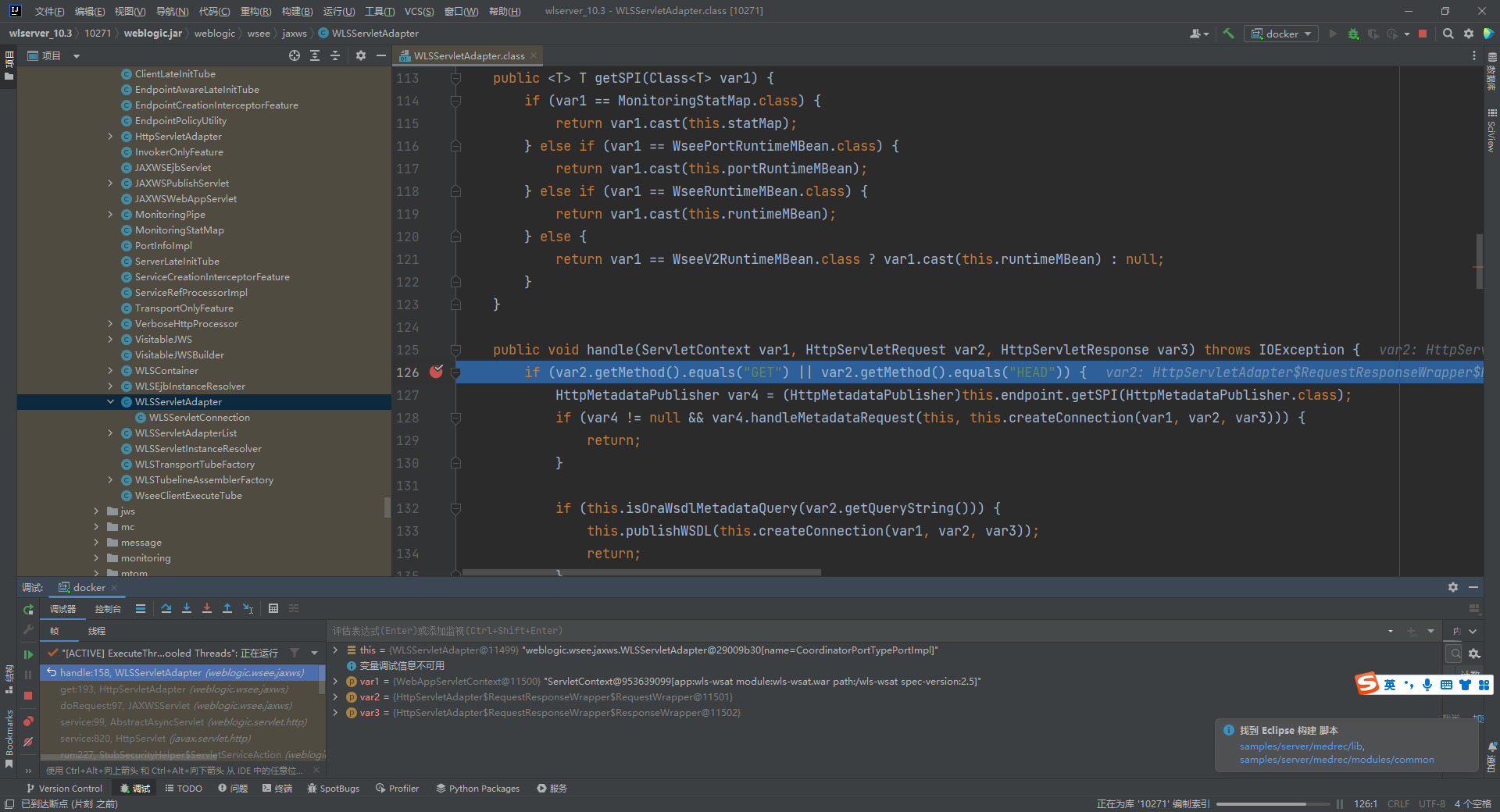
Task: Open the Profiler tool window
Action: (x=397, y=789)
